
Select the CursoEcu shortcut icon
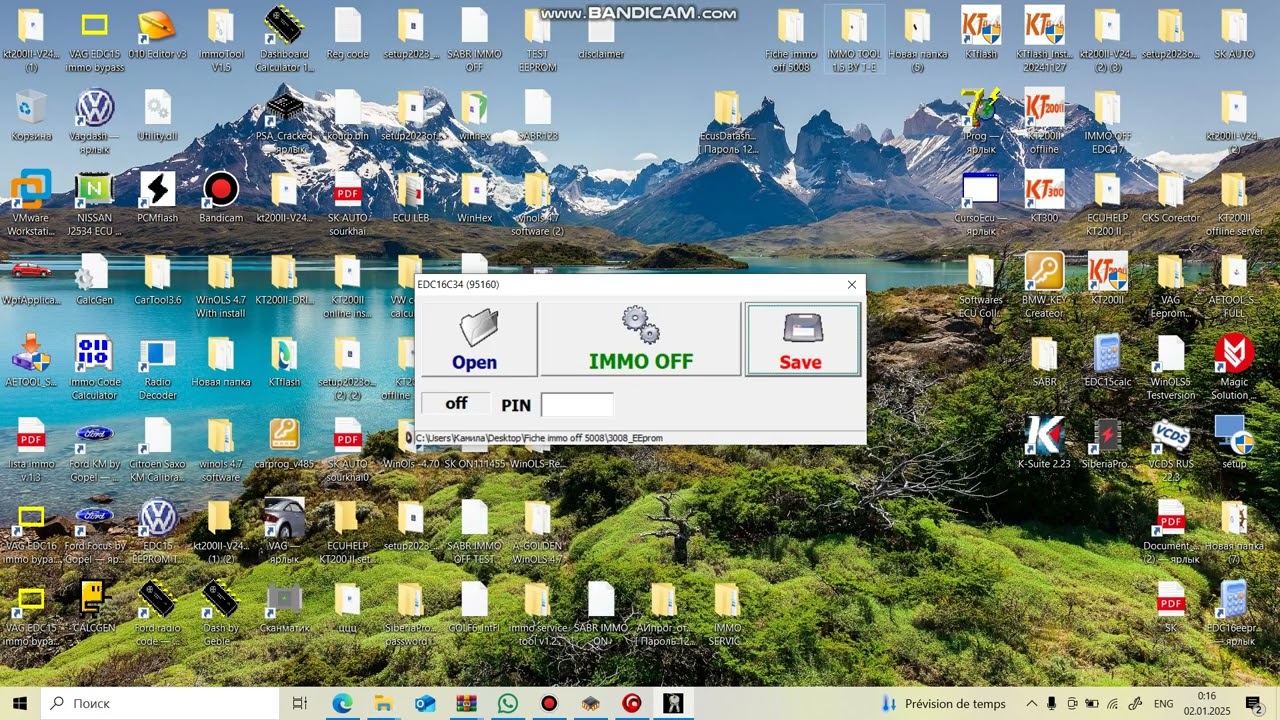[x=981, y=204]
